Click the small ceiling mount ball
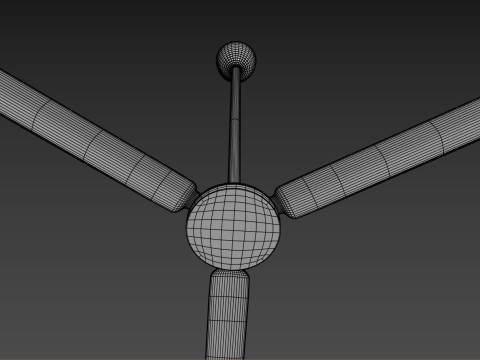 pos(236,61)
